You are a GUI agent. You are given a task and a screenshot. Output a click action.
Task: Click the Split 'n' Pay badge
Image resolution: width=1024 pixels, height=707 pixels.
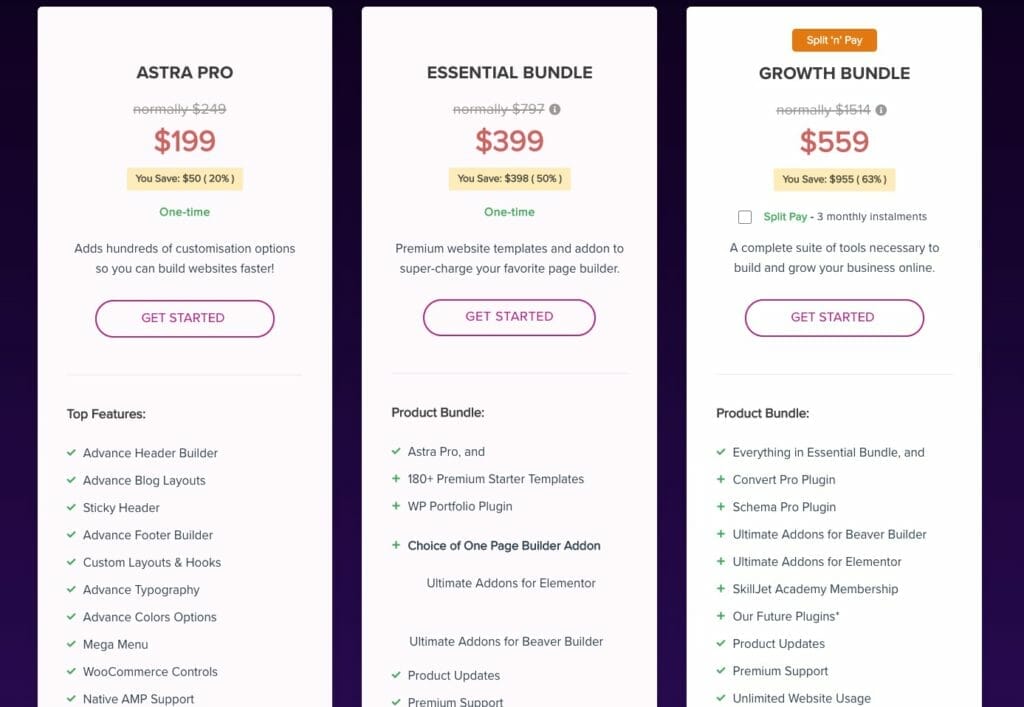click(834, 41)
